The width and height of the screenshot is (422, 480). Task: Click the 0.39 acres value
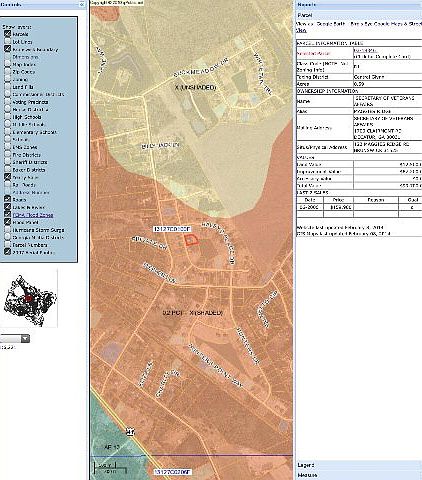(x=358, y=84)
